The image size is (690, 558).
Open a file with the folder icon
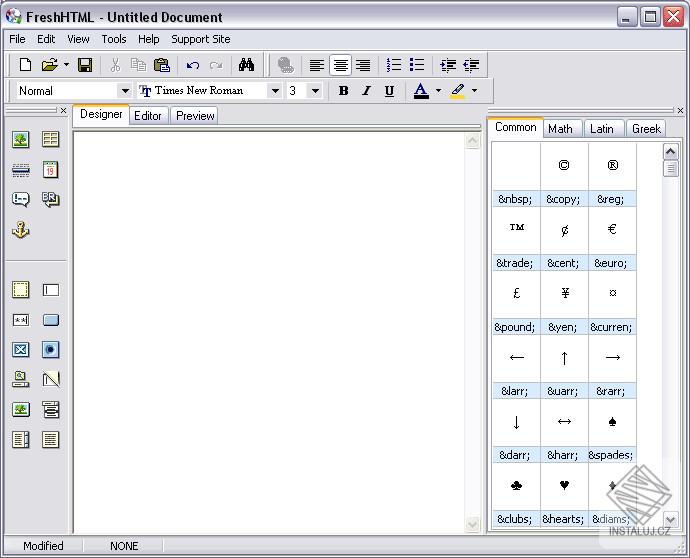point(50,65)
